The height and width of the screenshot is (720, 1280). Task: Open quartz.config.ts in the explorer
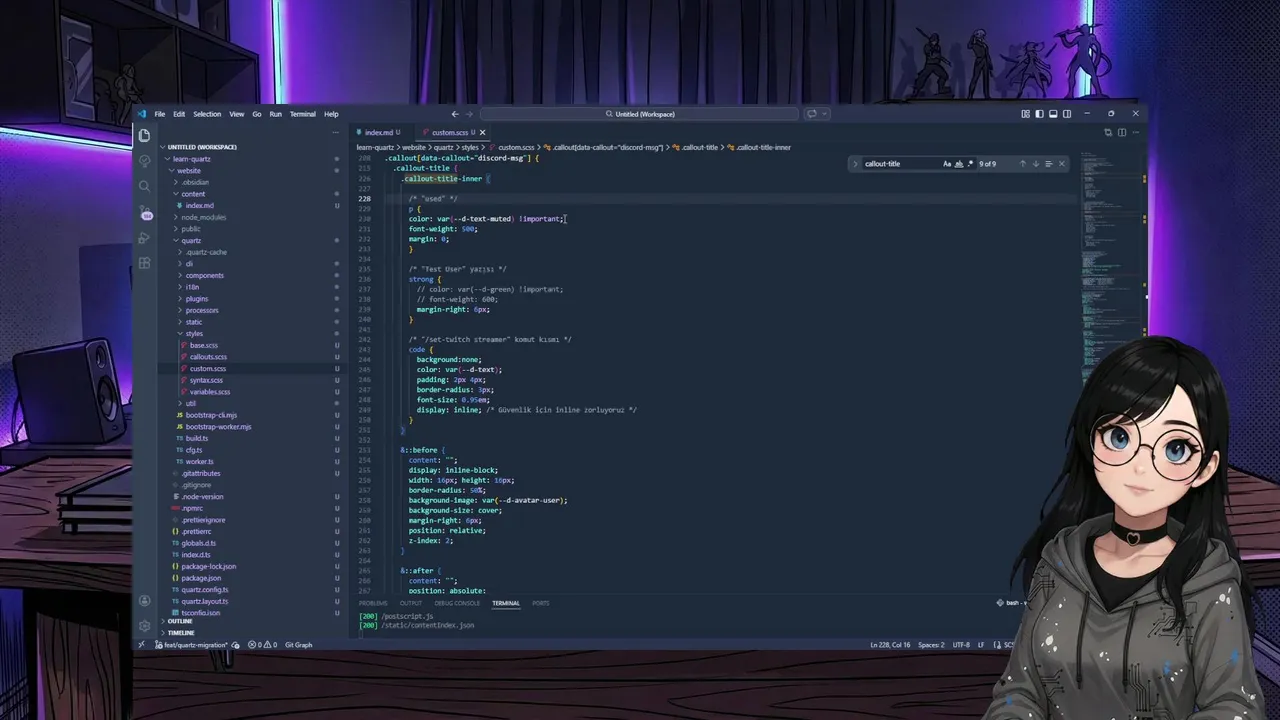[204, 590]
